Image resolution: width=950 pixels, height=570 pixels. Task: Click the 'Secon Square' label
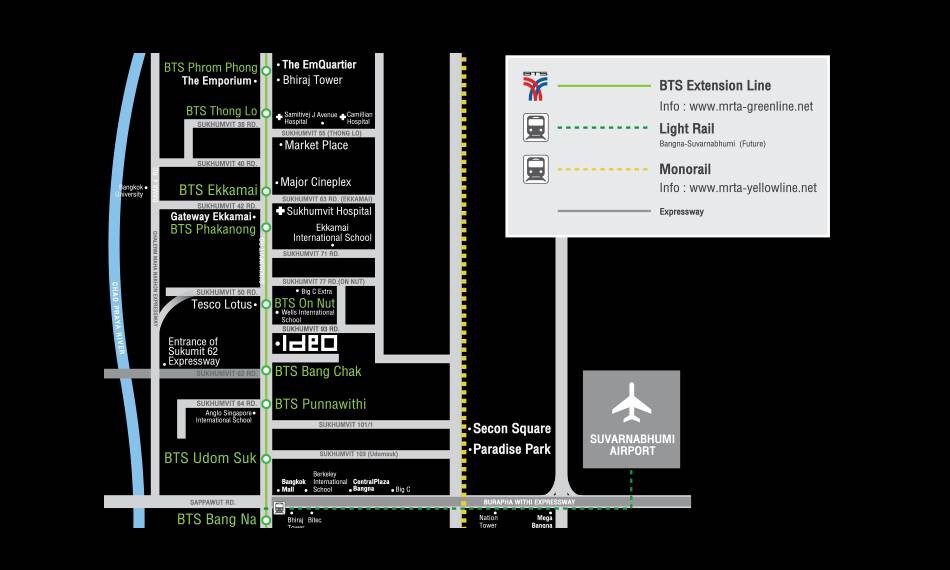tap(511, 429)
